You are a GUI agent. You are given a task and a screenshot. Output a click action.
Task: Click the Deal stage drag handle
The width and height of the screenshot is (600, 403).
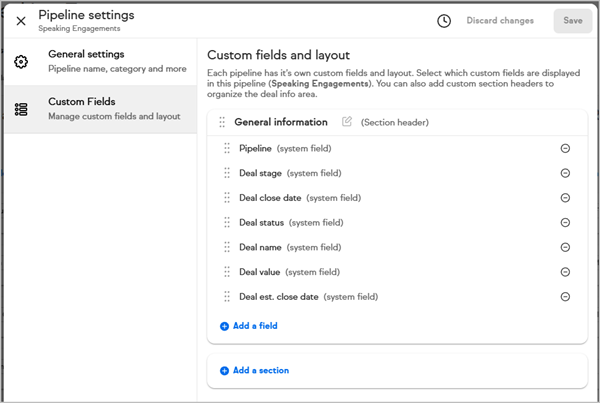[x=227, y=173]
